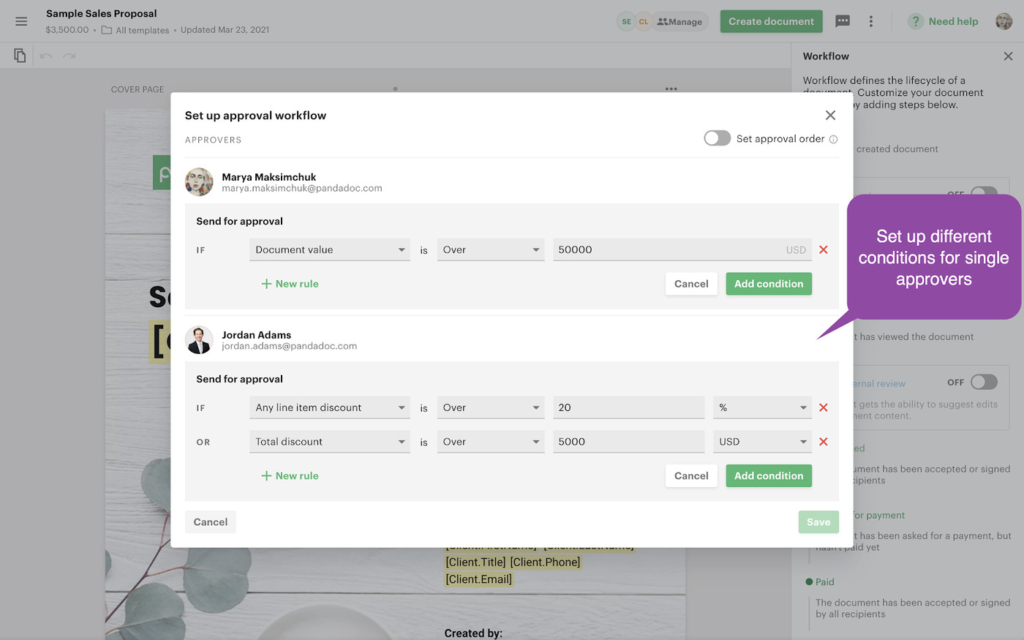This screenshot has width=1024, height=640.
Task: Click the redo arrow icon
Action: 67,56
